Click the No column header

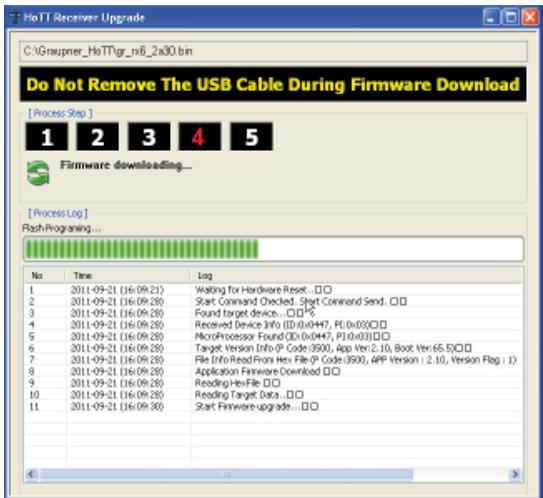[x=45, y=276]
